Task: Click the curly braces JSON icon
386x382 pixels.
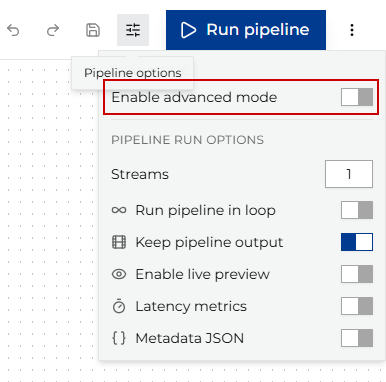Action: 119,338
